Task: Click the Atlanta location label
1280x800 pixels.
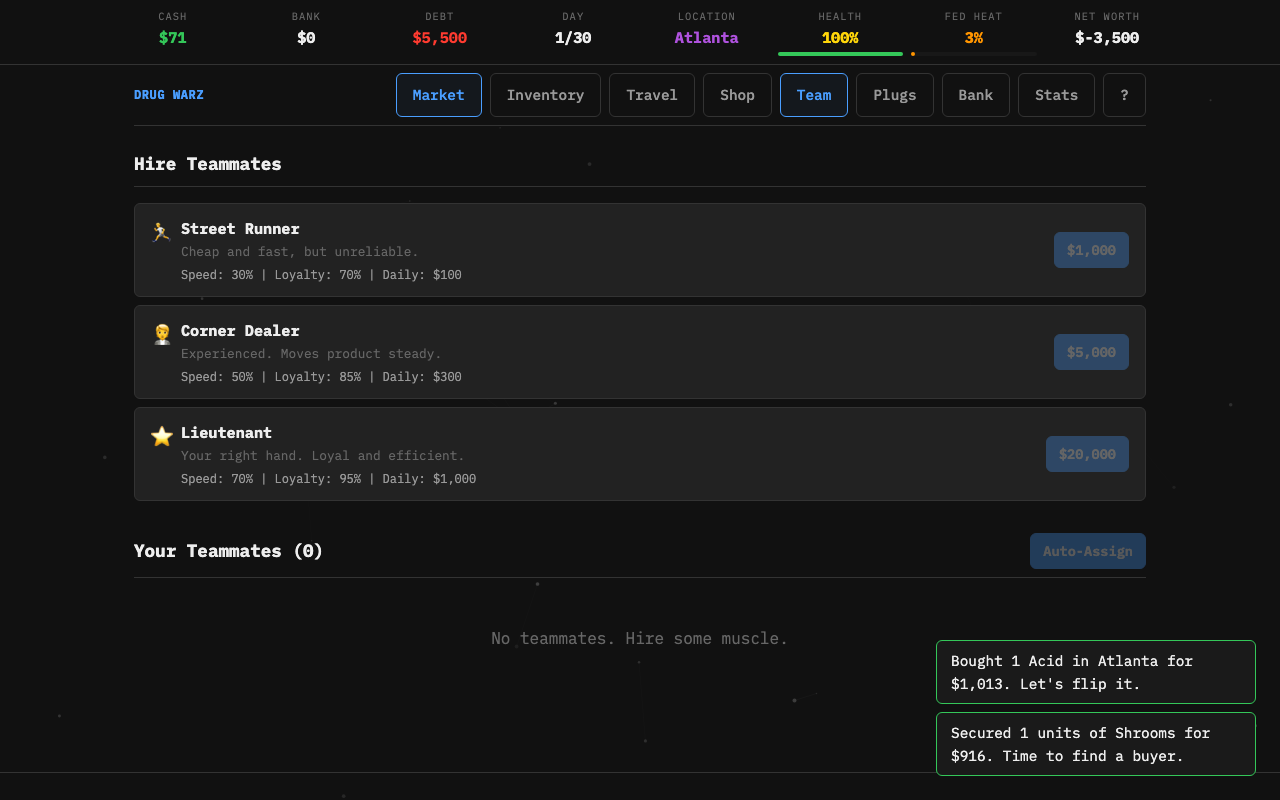Action: 706,37
